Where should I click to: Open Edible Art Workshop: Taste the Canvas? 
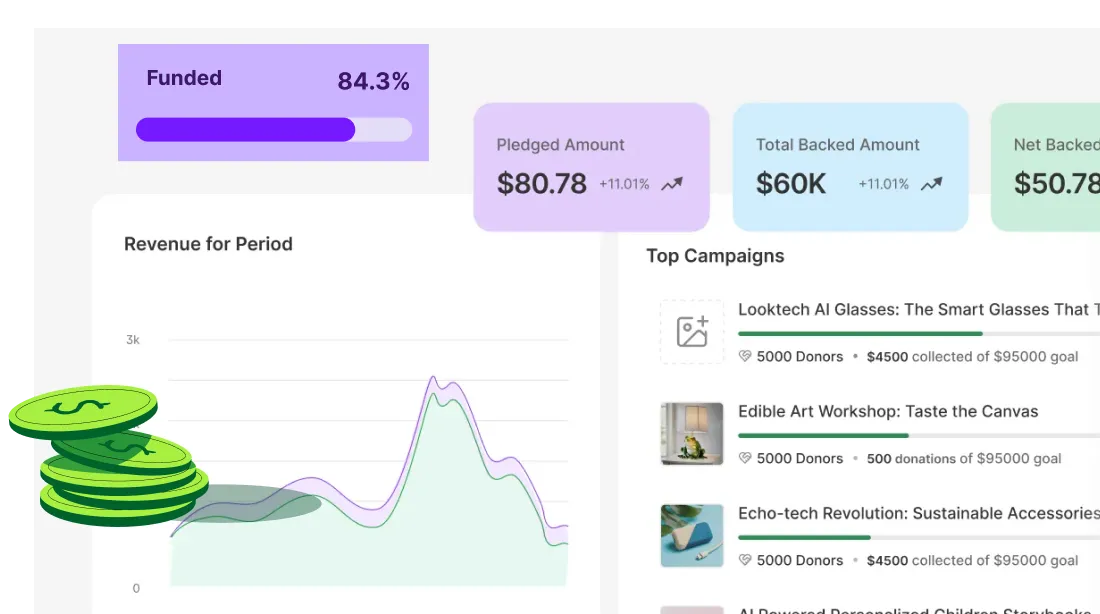click(x=888, y=411)
